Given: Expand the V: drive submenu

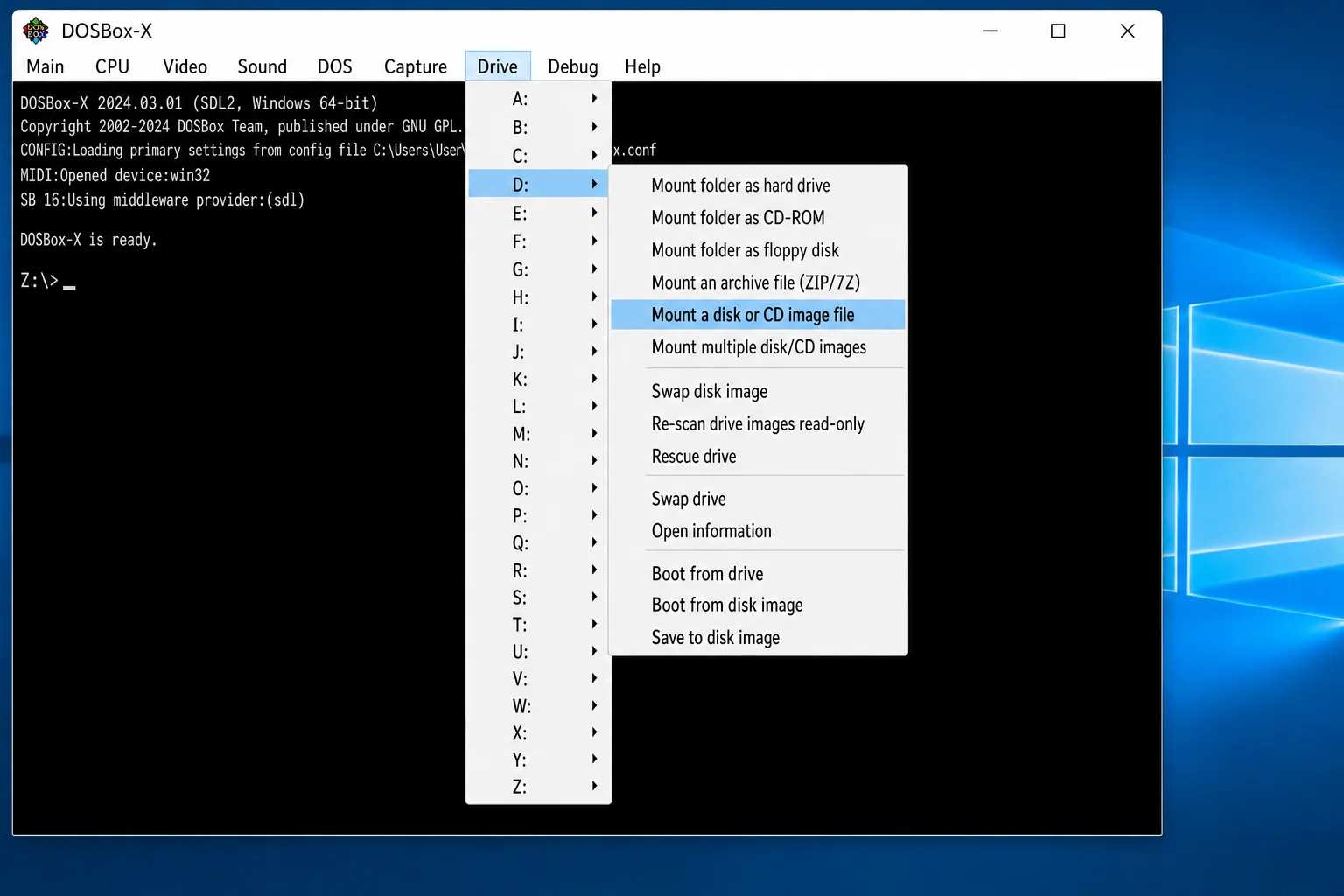Looking at the screenshot, I should [538, 678].
